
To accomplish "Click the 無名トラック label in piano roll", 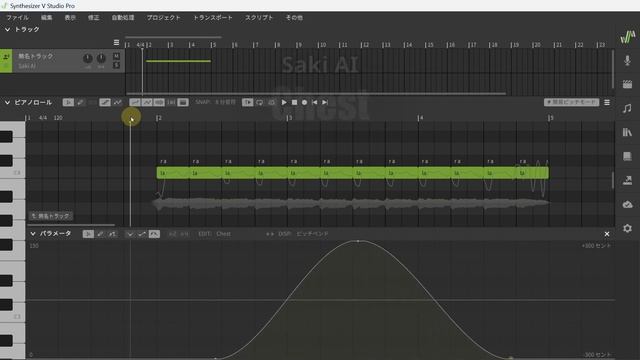I will pos(51,216).
